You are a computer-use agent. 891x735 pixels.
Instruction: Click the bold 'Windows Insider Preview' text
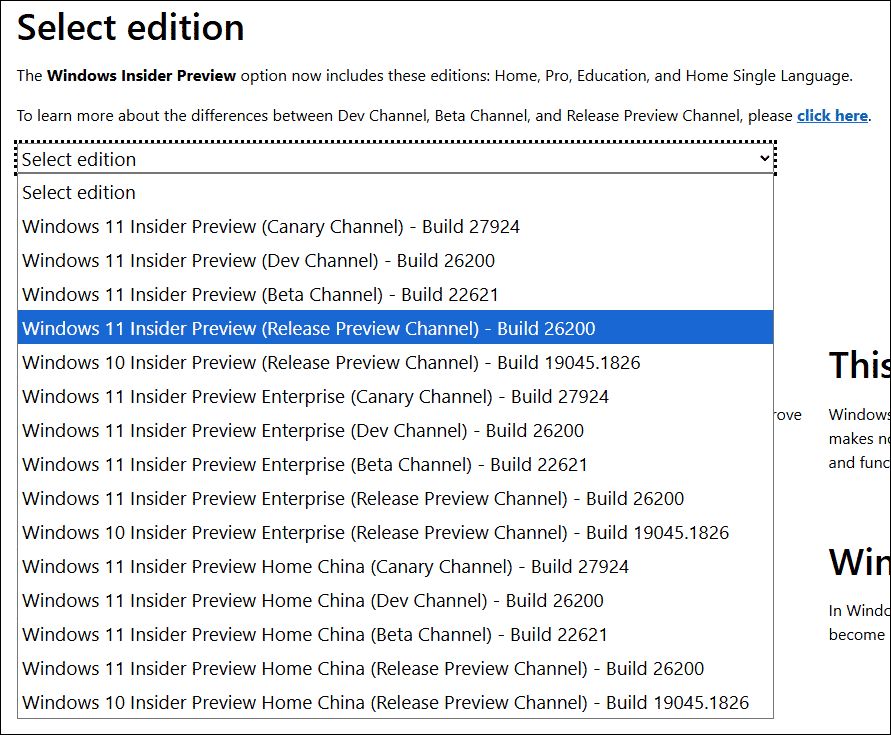click(141, 76)
